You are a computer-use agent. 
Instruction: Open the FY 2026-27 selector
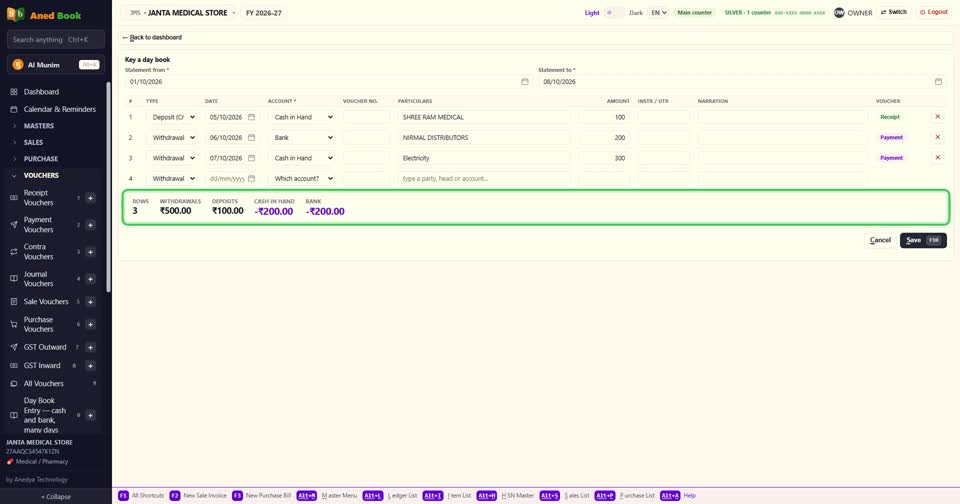[264, 12]
